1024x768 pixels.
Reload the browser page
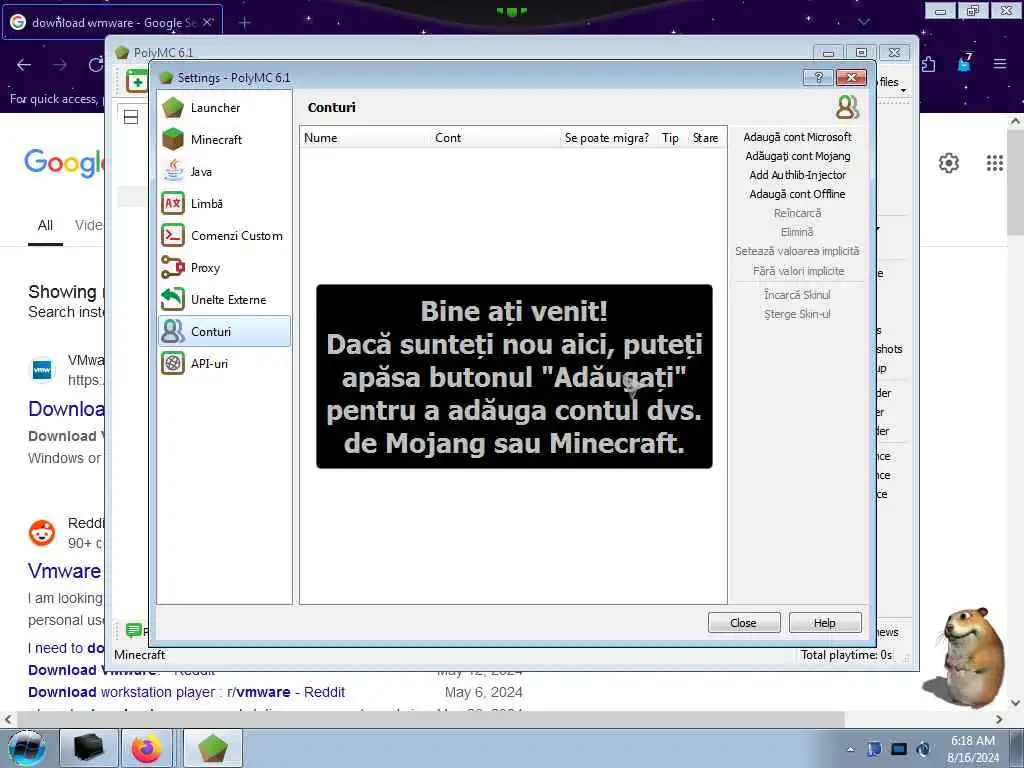click(96, 65)
